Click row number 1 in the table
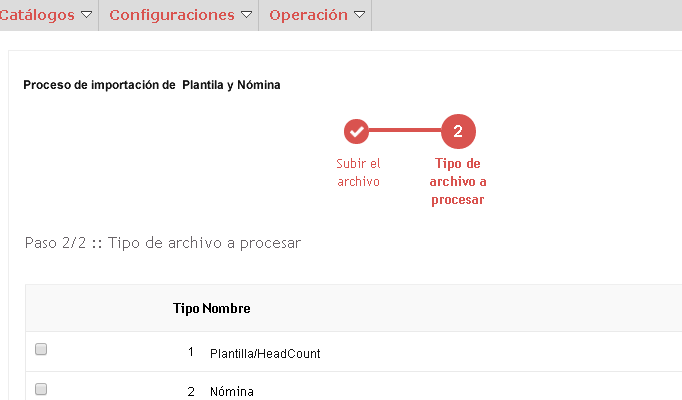Screen dimensions: 682x400 (191, 352)
